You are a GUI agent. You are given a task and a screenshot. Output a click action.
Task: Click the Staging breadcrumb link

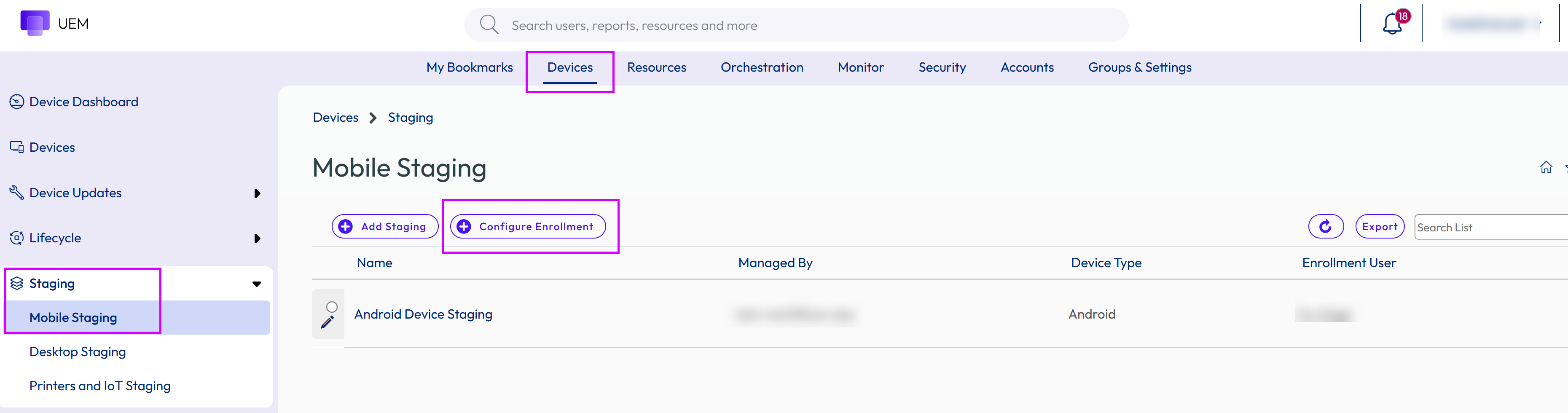pos(410,118)
